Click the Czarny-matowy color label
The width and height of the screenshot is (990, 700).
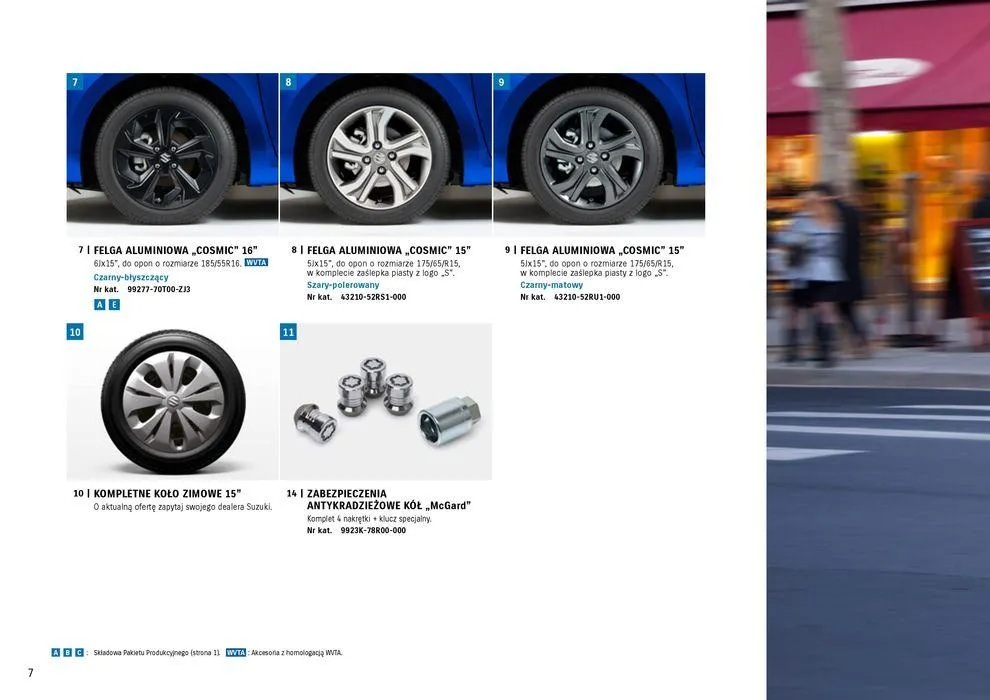click(x=551, y=285)
